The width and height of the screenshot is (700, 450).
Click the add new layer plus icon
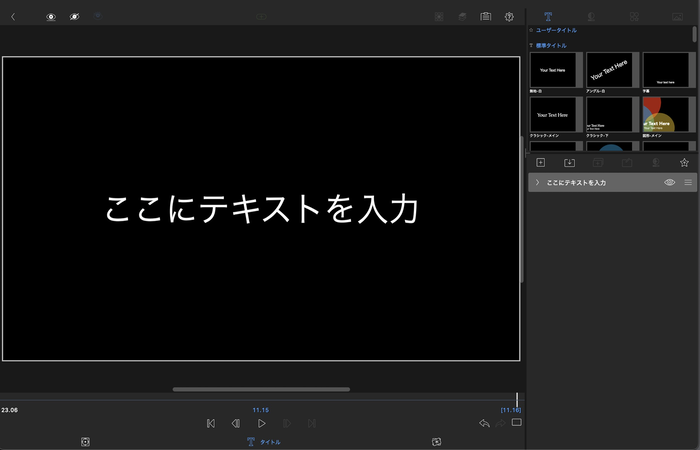click(x=540, y=162)
